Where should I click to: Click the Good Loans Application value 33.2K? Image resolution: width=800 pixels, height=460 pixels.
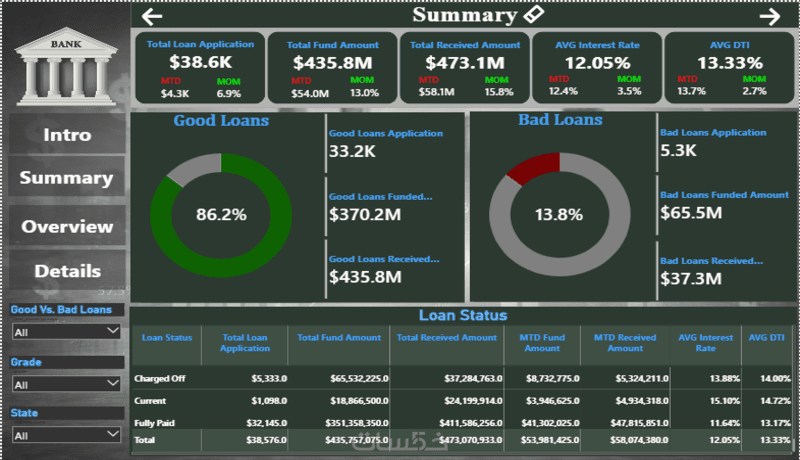pos(352,151)
